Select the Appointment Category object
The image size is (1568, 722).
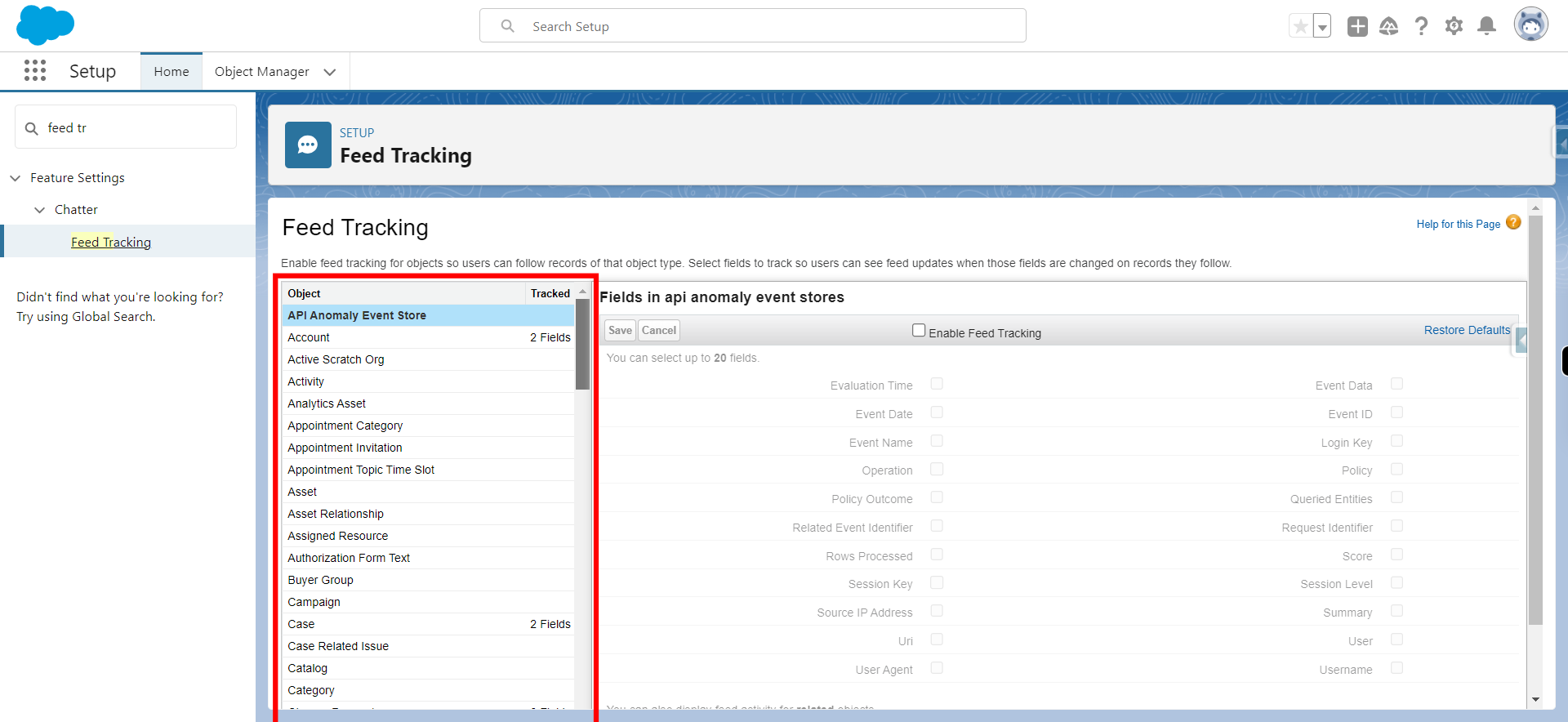point(428,426)
